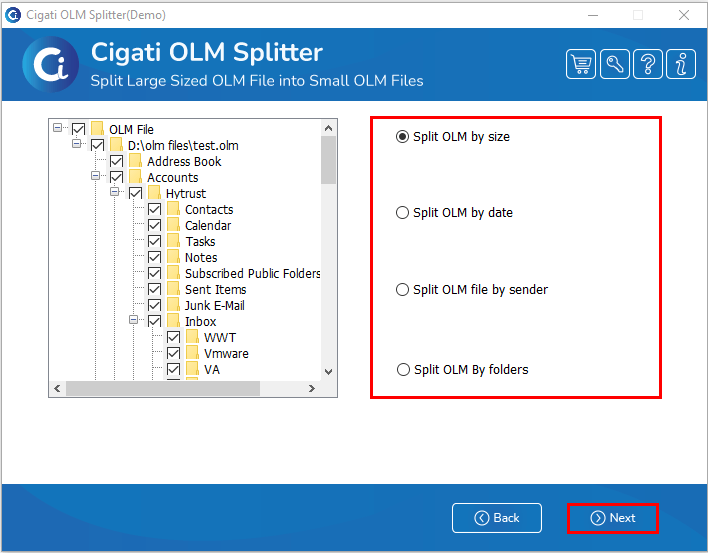Choose Split OLM file by sender
Image resolution: width=708 pixels, height=553 pixels.
472,289
